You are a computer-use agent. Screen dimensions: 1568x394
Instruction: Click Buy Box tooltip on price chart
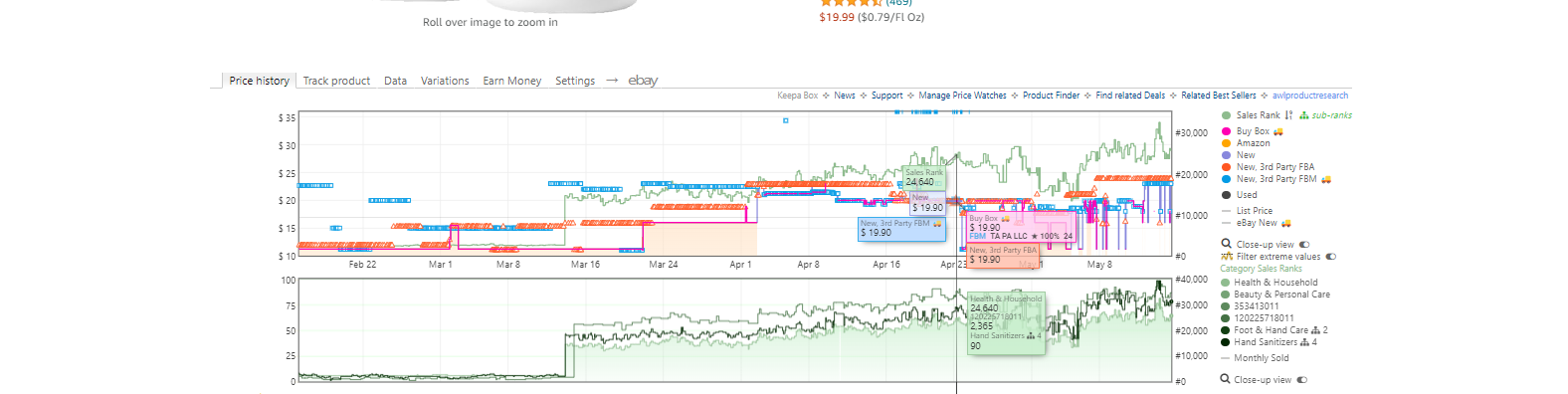coord(1022,227)
